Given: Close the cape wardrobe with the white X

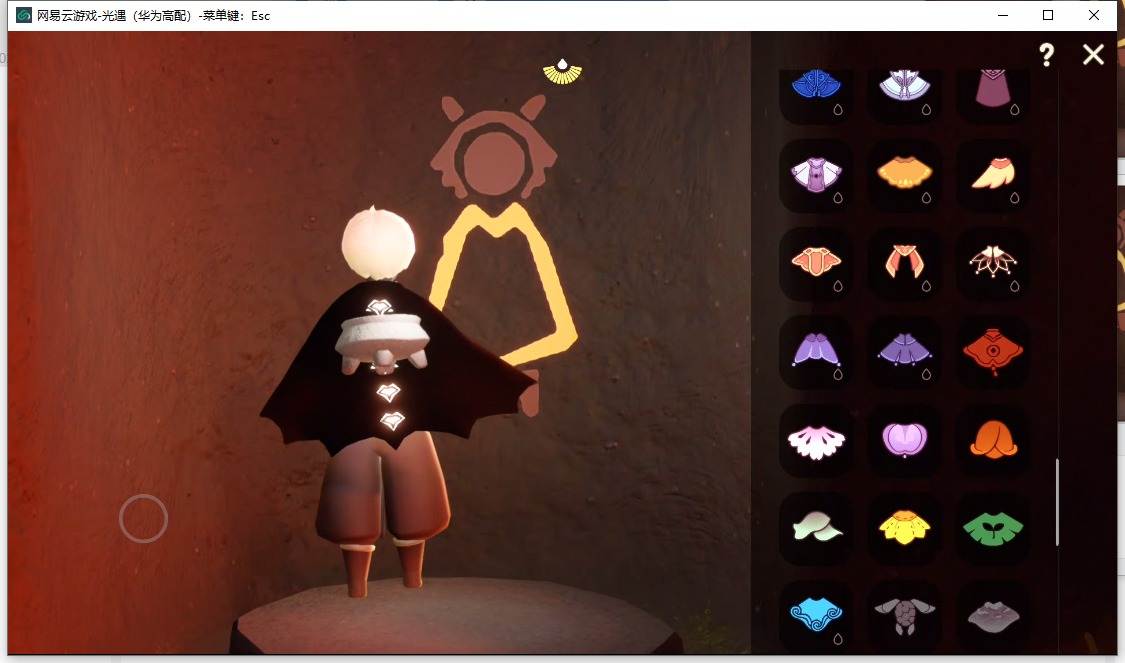Looking at the screenshot, I should click(x=1093, y=55).
